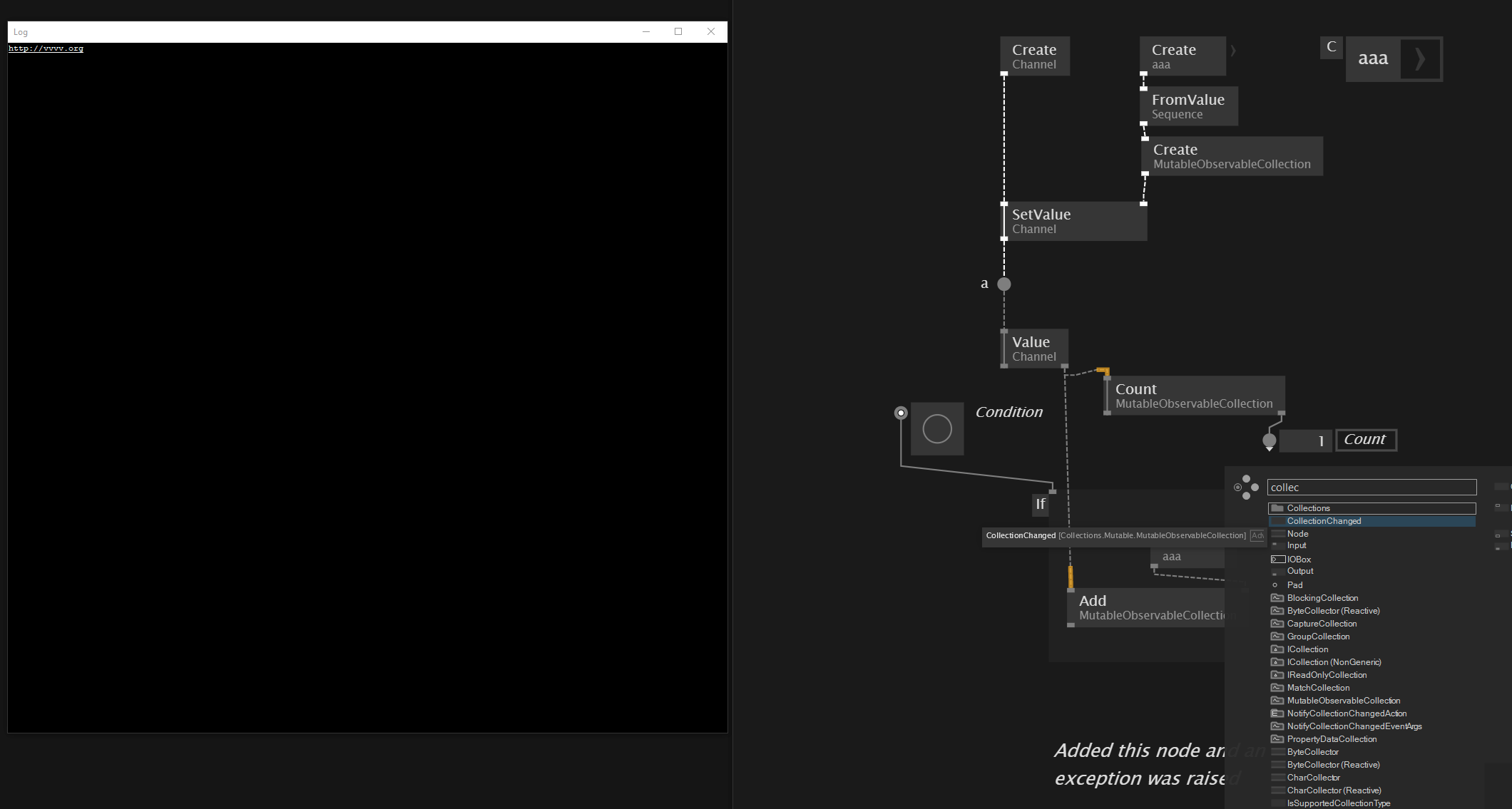Open the Collections category in node browser

(x=1371, y=508)
